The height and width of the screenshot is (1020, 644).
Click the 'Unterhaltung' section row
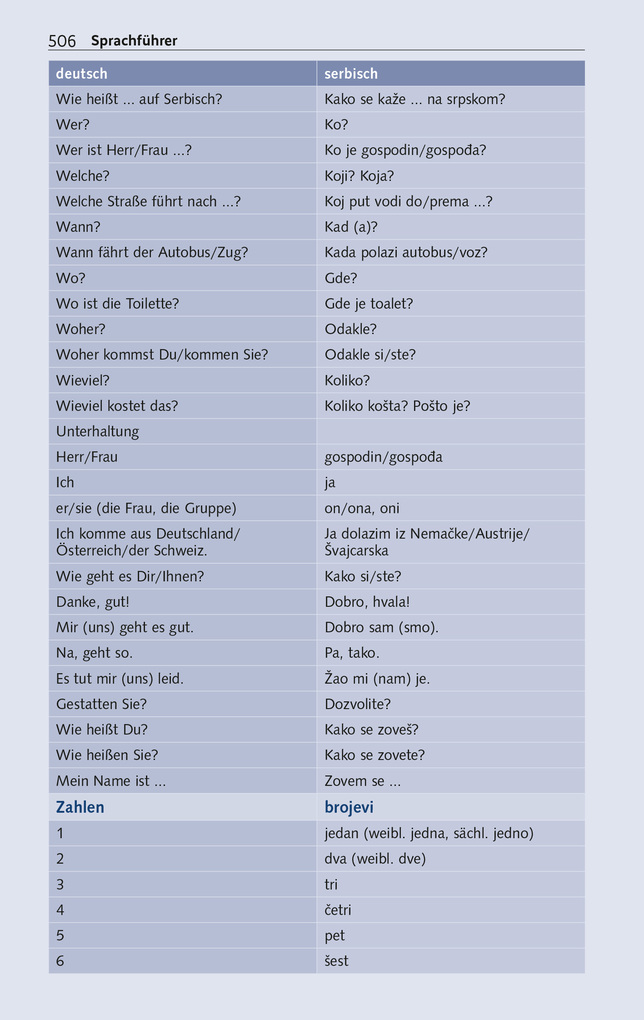(x=98, y=432)
